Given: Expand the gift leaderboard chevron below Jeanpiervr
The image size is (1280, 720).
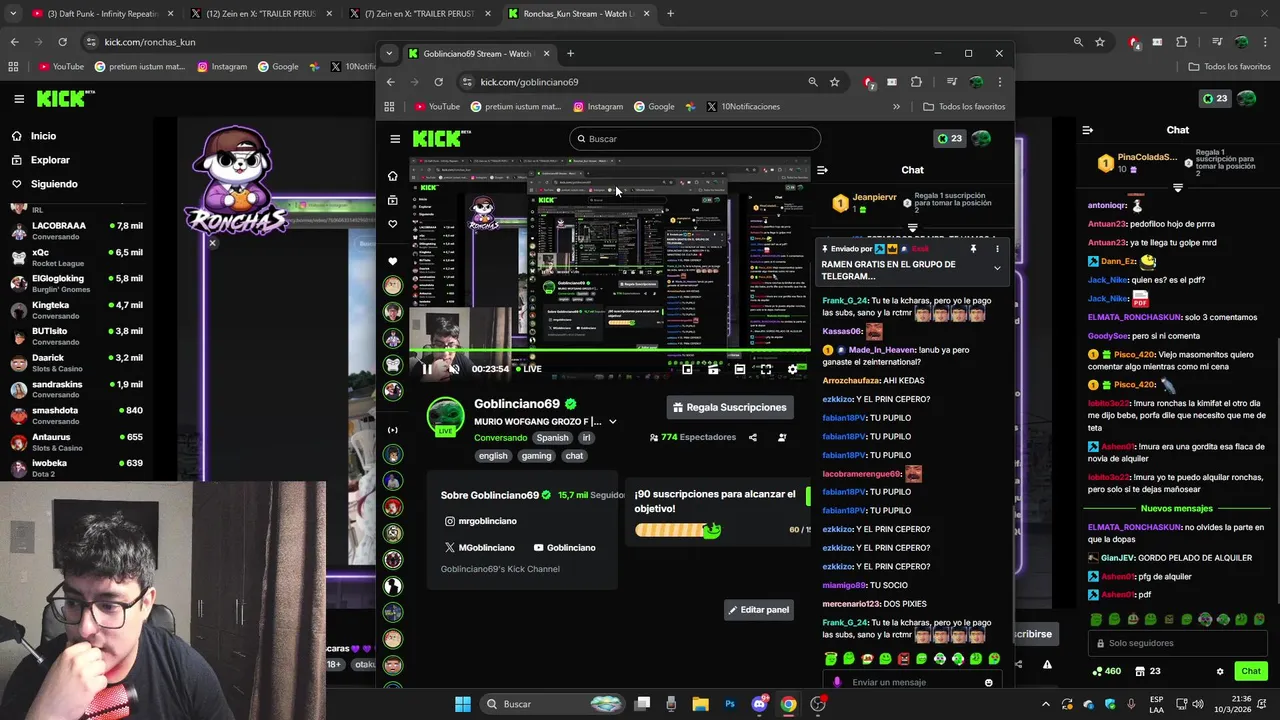Looking at the screenshot, I should (912, 228).
